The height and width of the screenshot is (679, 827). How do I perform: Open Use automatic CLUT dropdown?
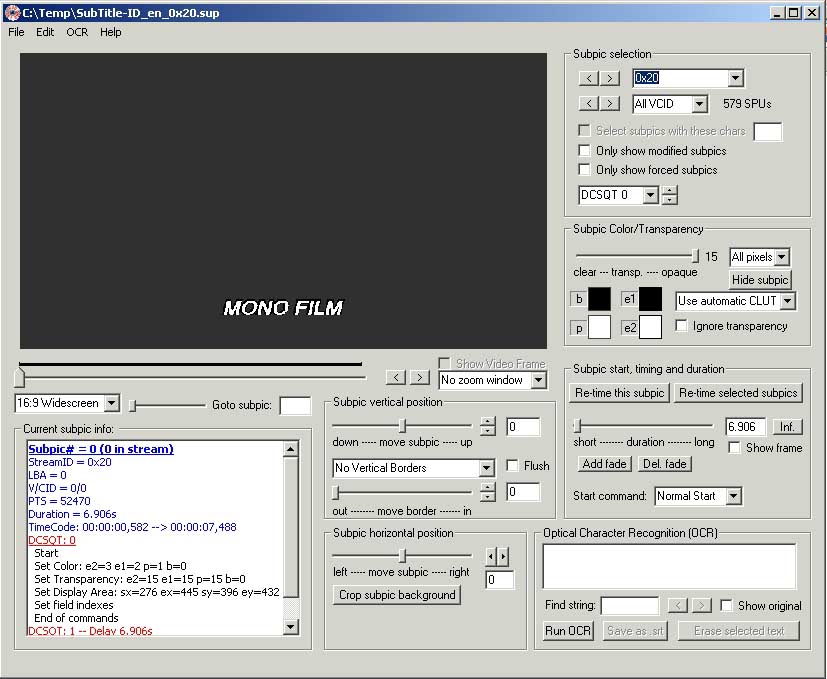coord(788,301)
